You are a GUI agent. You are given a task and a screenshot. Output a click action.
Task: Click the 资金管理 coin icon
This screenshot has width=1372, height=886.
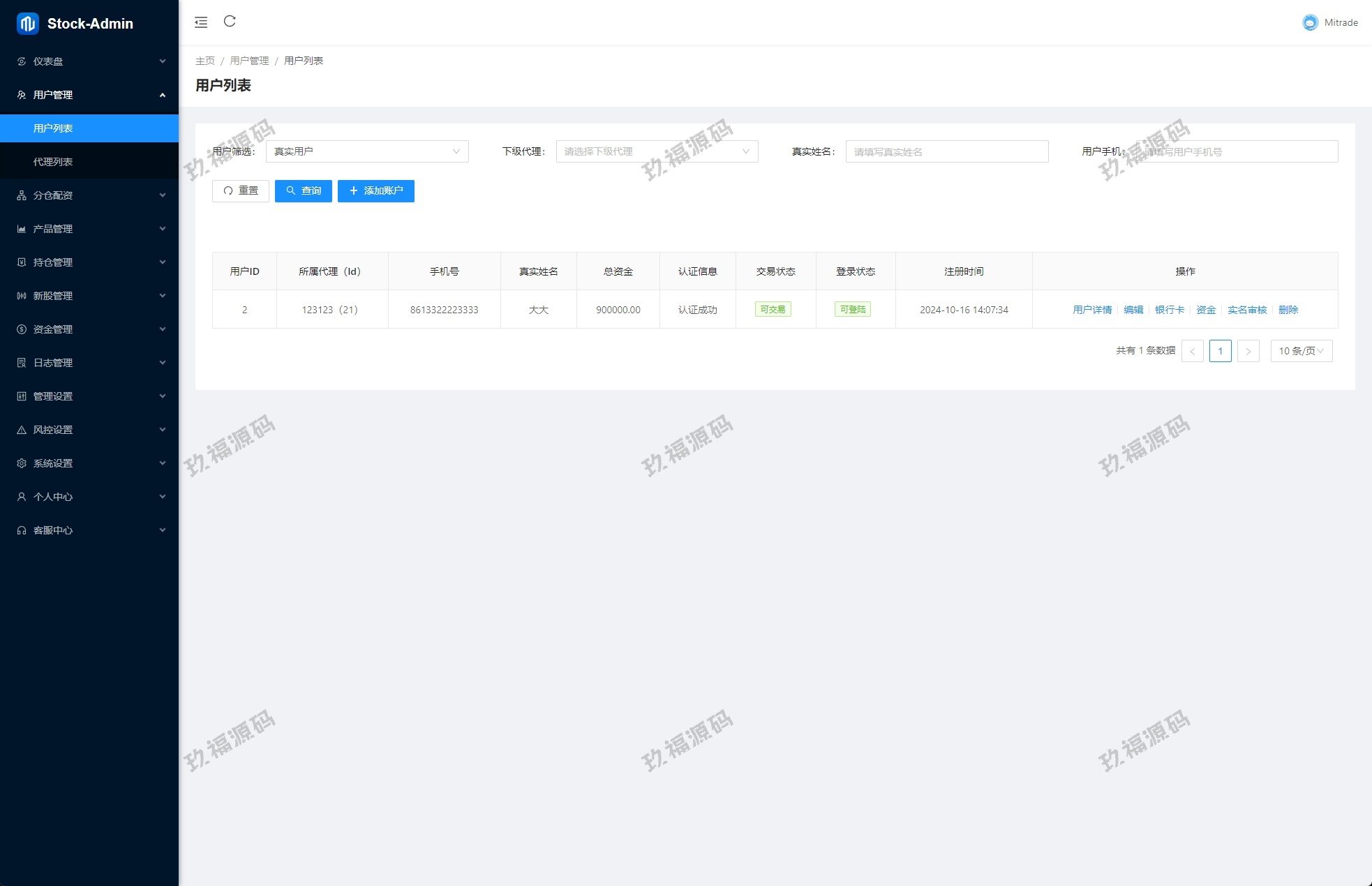coord(22,329)
